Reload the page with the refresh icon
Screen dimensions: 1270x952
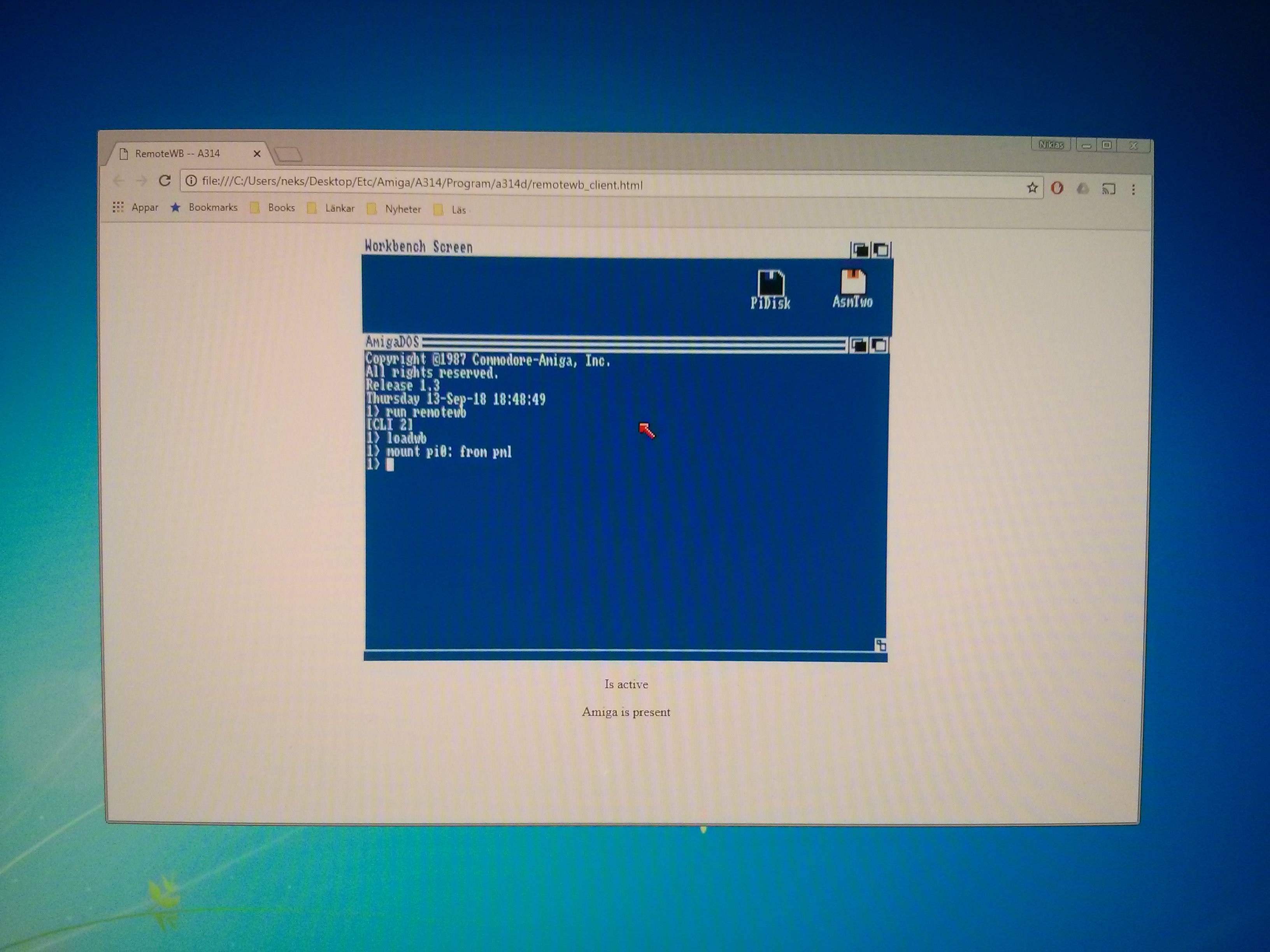[165, 181]
